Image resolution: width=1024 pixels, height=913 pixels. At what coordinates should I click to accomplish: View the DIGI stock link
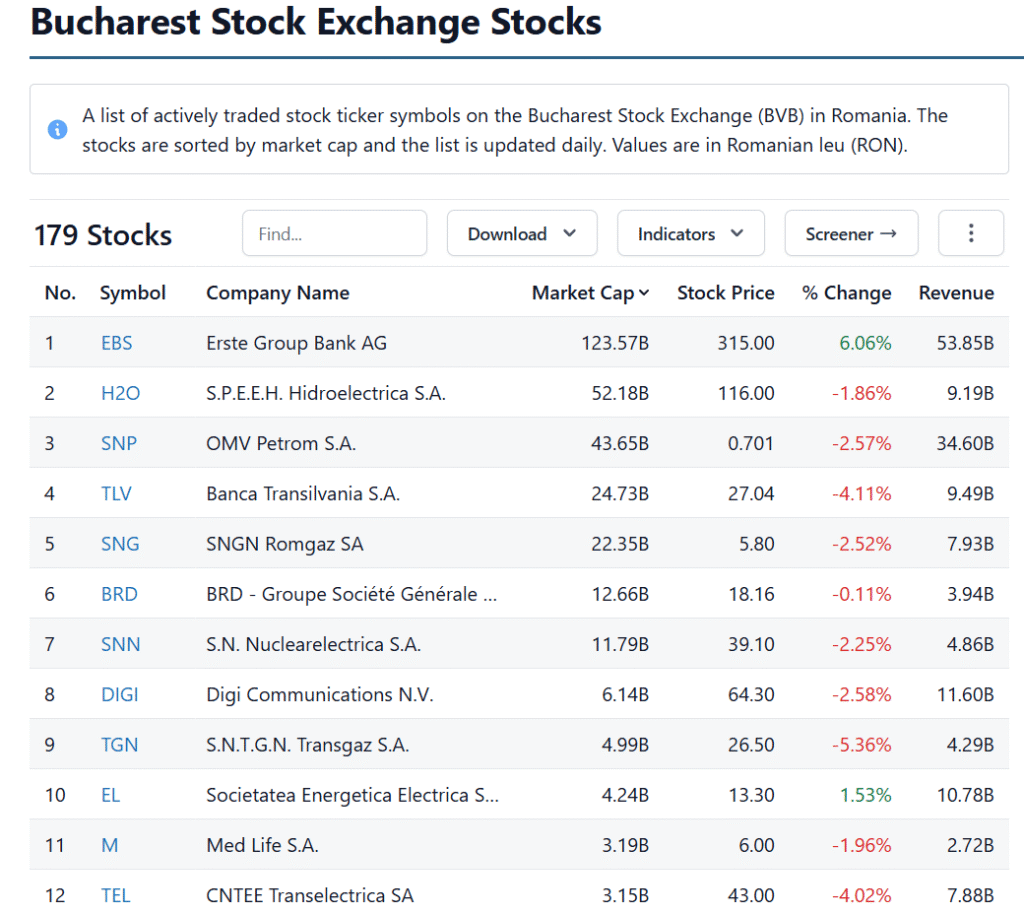point(120,694)
